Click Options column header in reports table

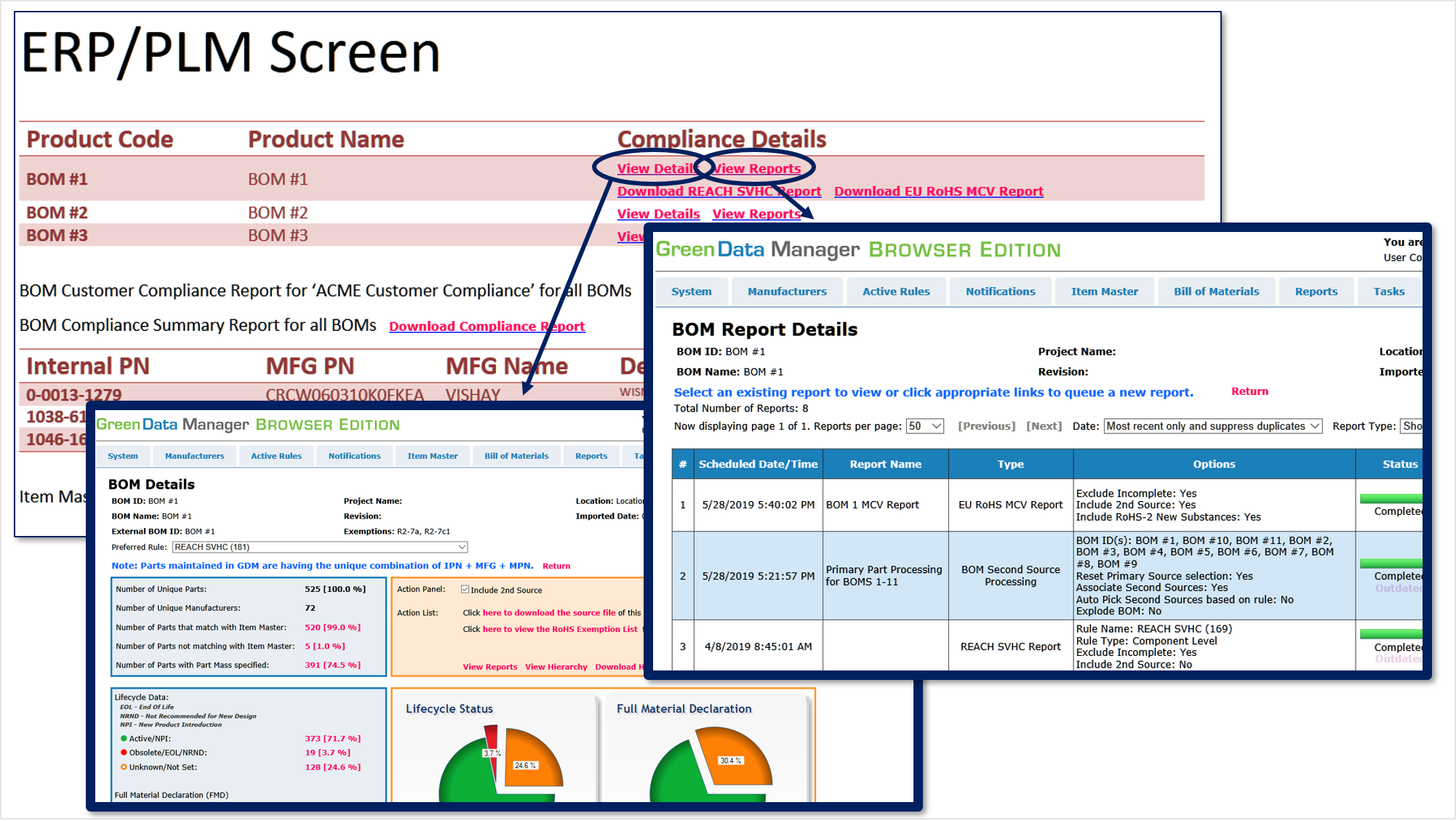point(1214,464)
